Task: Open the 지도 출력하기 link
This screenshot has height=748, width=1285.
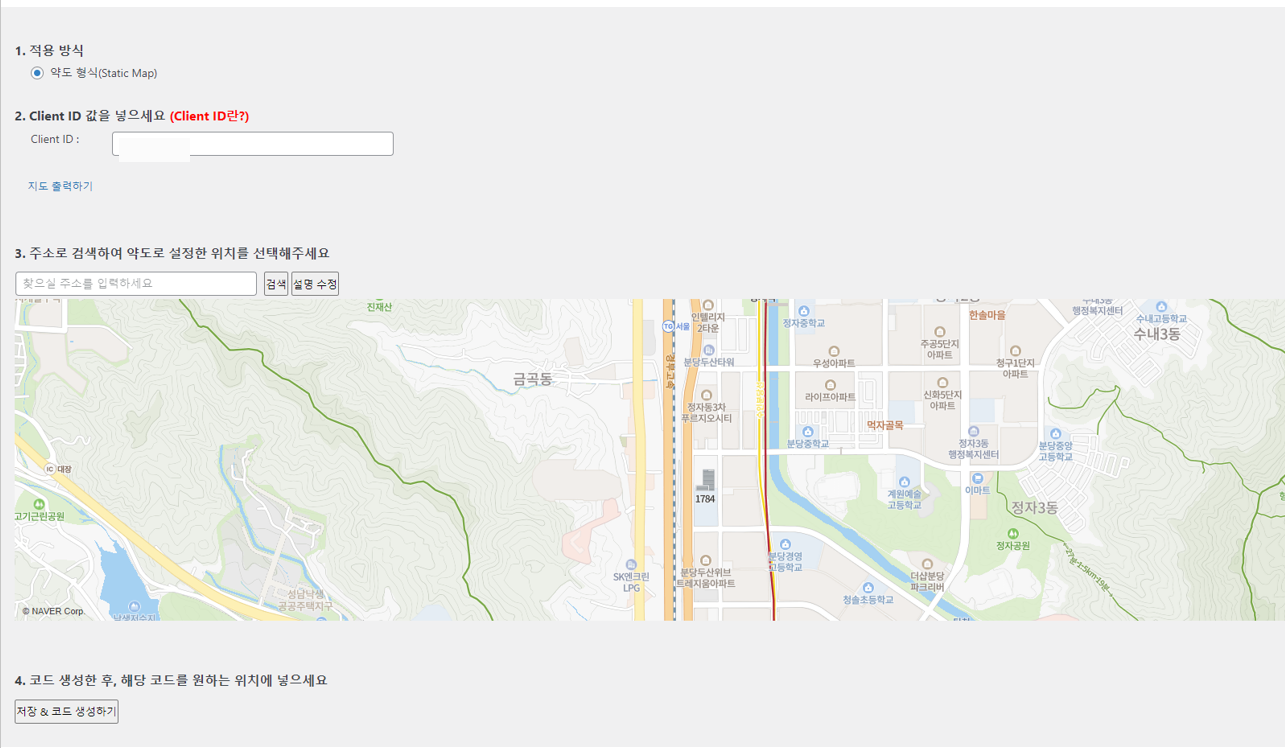Action: (60, 186)
